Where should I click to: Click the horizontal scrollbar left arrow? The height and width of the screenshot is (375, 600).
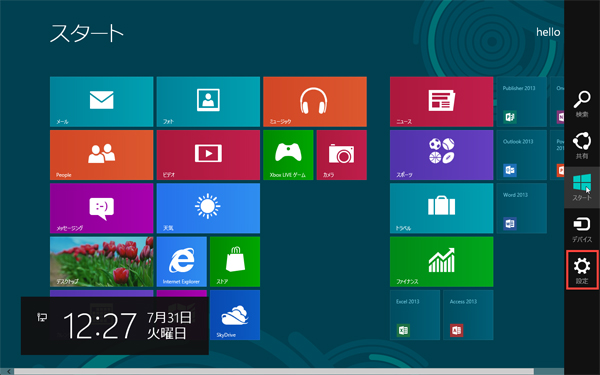(x=9, y=372)
